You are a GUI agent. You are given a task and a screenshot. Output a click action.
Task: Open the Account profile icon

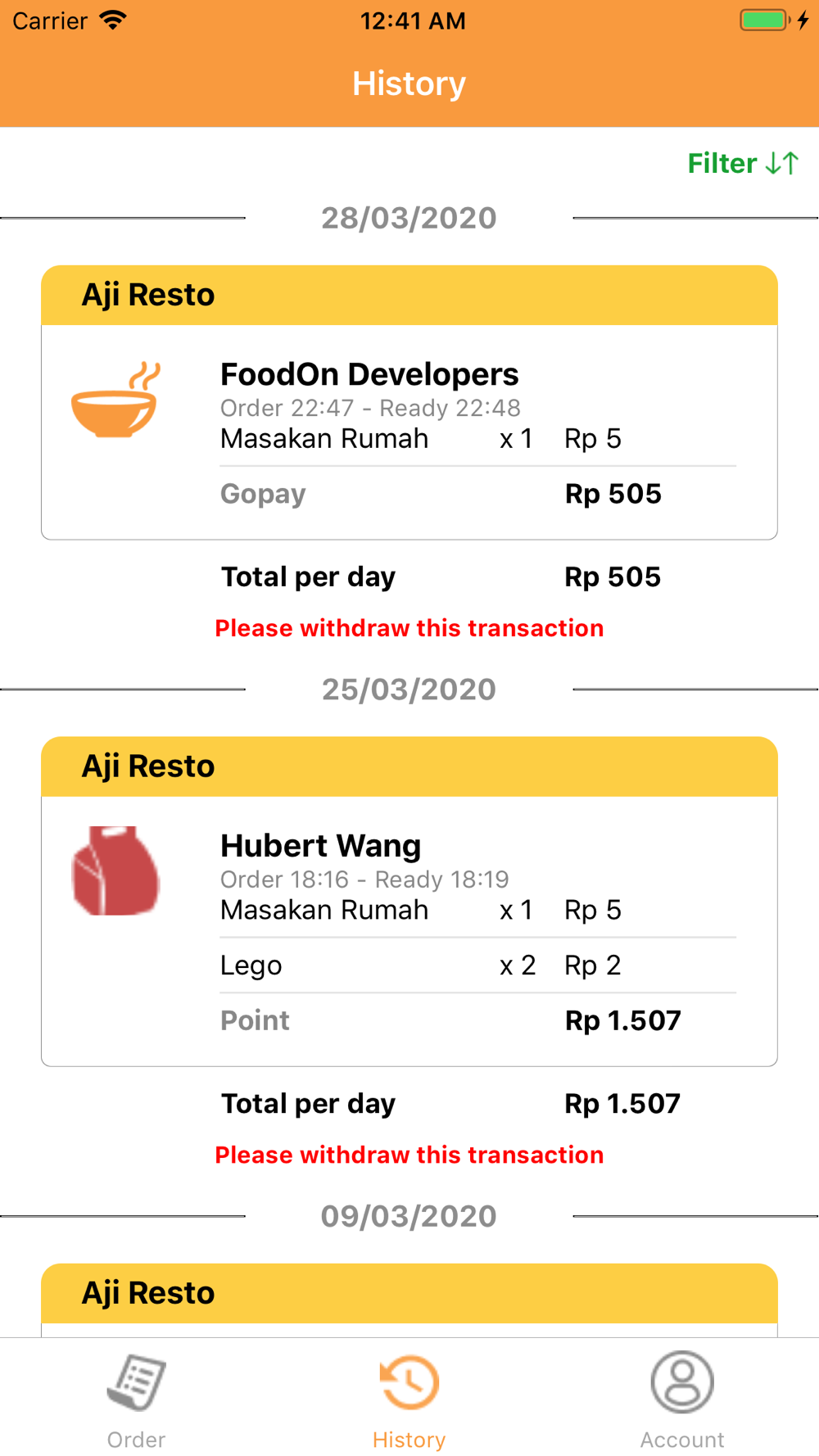coord(682,1382)
